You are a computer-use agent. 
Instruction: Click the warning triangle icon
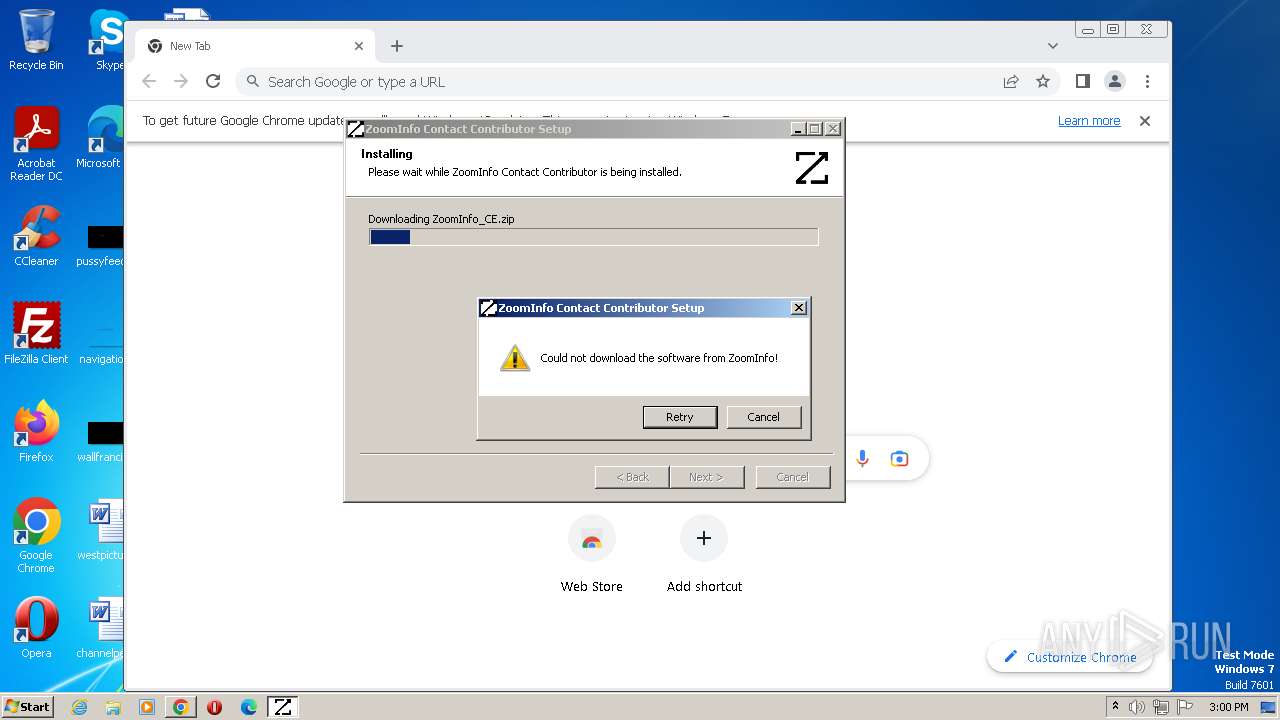514,358
